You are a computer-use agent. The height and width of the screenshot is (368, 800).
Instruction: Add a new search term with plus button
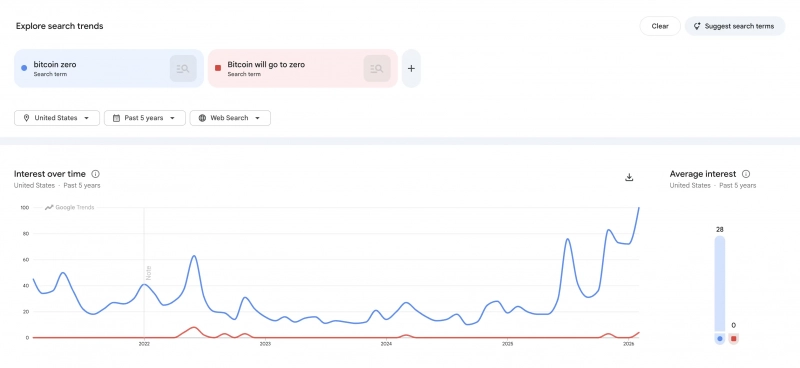[x=411, y=68]
